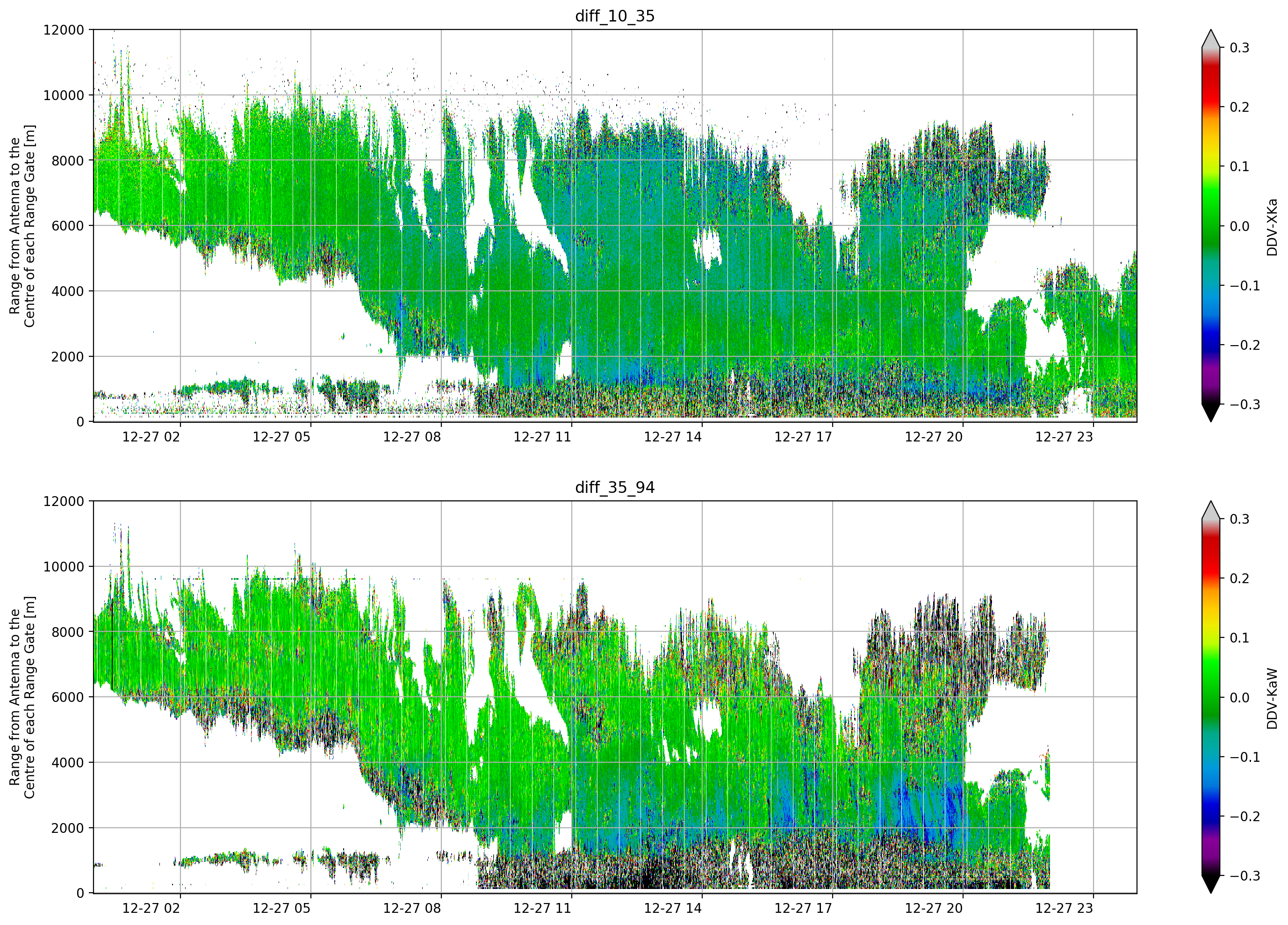
Task: Click the 0.1 tick on DDV-KaW colorbar
Action: tap(1239, 639)
